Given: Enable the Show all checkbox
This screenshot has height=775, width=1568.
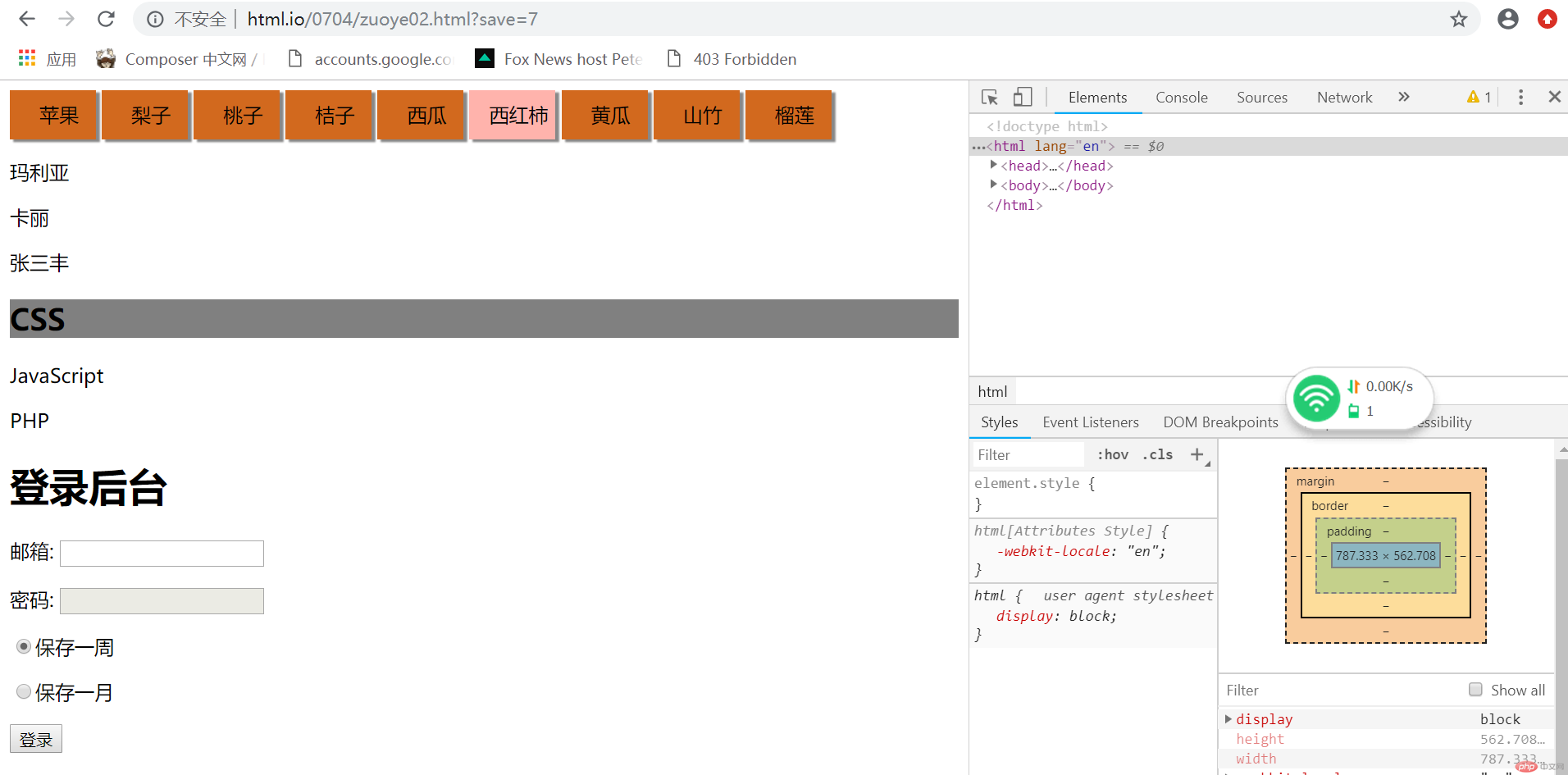Looking at the screenshot, I should [x=1475, y=690].
